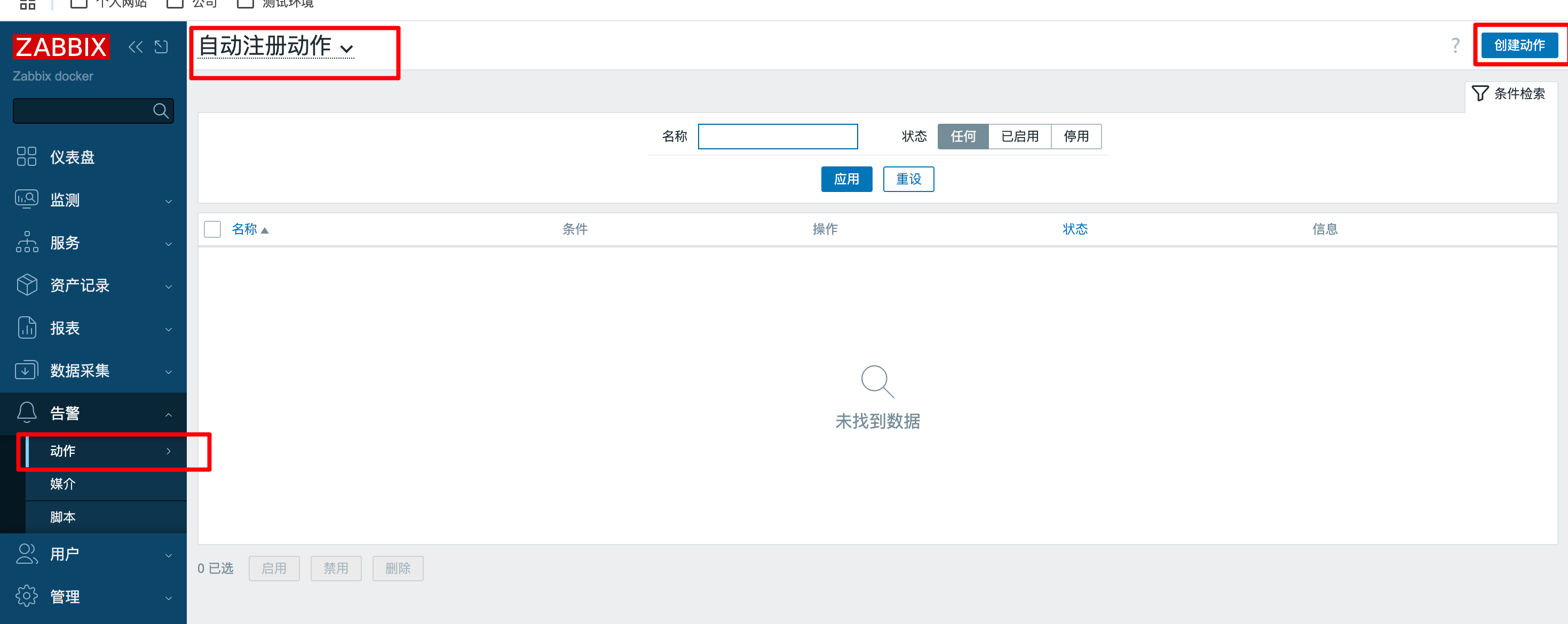Expand the 资产记录 menu chevron
Screen dimensions: 1568x624
[x=169, y=286]
